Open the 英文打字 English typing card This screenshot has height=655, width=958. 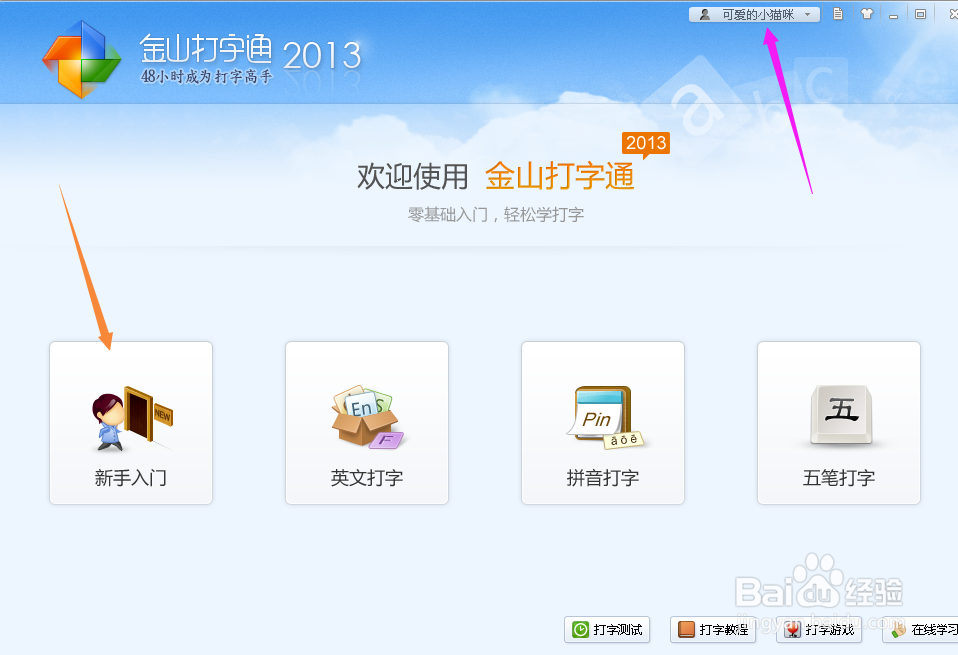[x=367, y=423]
